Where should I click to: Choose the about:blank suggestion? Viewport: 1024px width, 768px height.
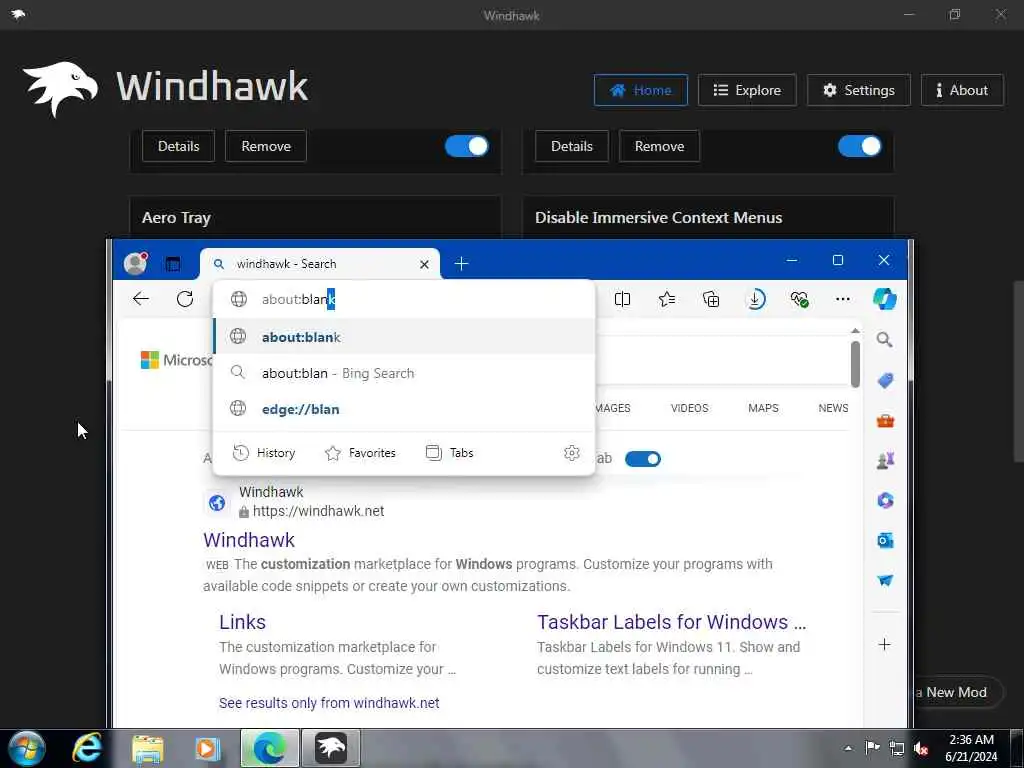(x=404, y=337)
